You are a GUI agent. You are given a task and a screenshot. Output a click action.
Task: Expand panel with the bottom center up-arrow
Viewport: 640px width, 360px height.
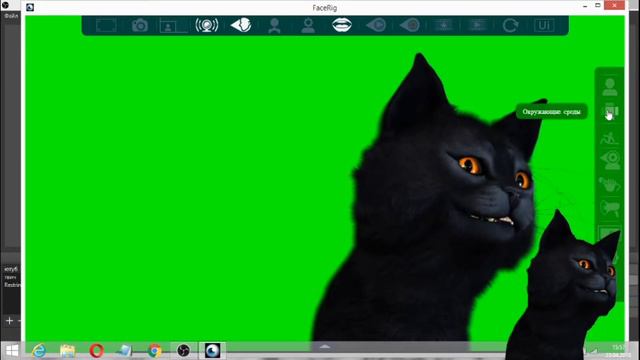pos(325,347)
